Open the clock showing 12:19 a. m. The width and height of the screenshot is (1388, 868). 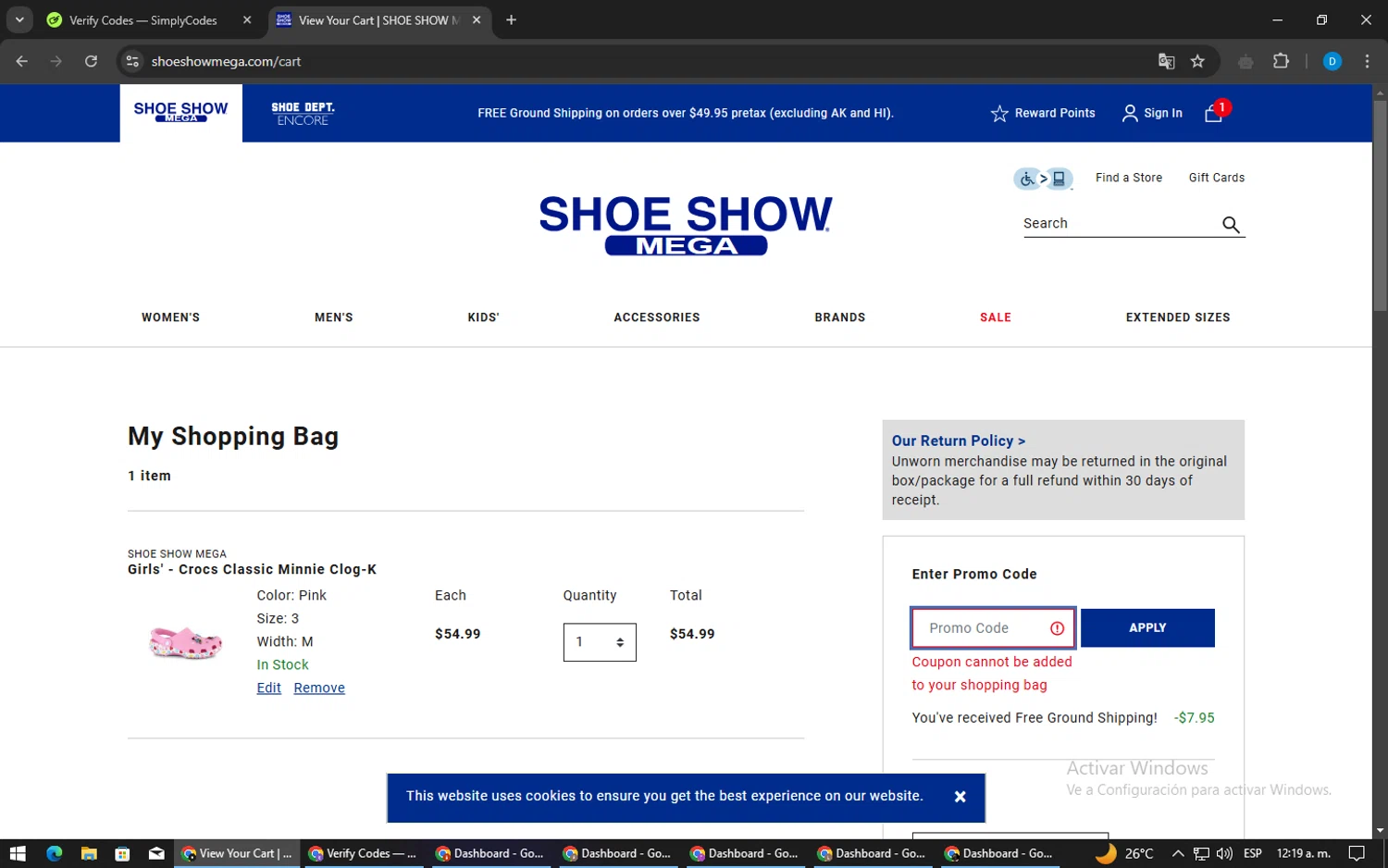click(x=1303, y=853)
